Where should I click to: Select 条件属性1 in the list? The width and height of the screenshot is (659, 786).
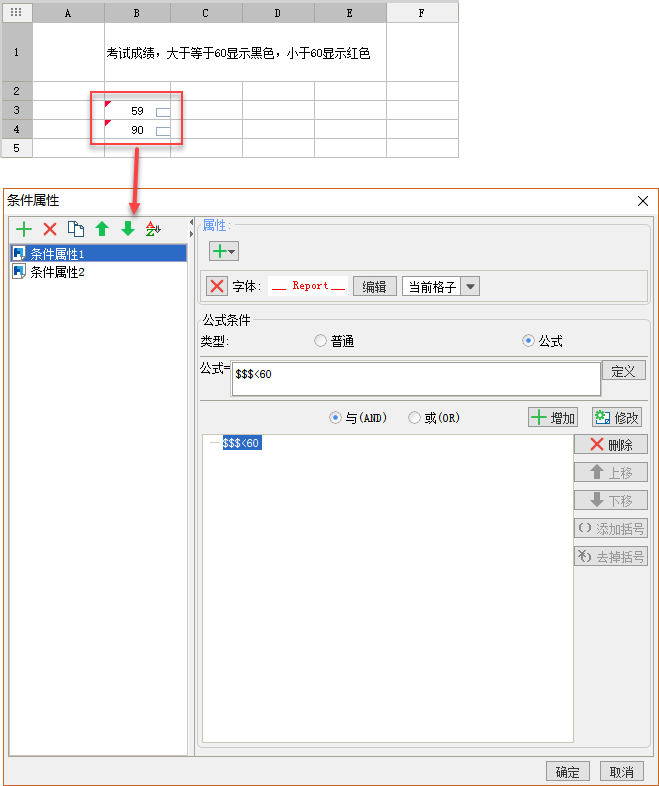point(98,254)
